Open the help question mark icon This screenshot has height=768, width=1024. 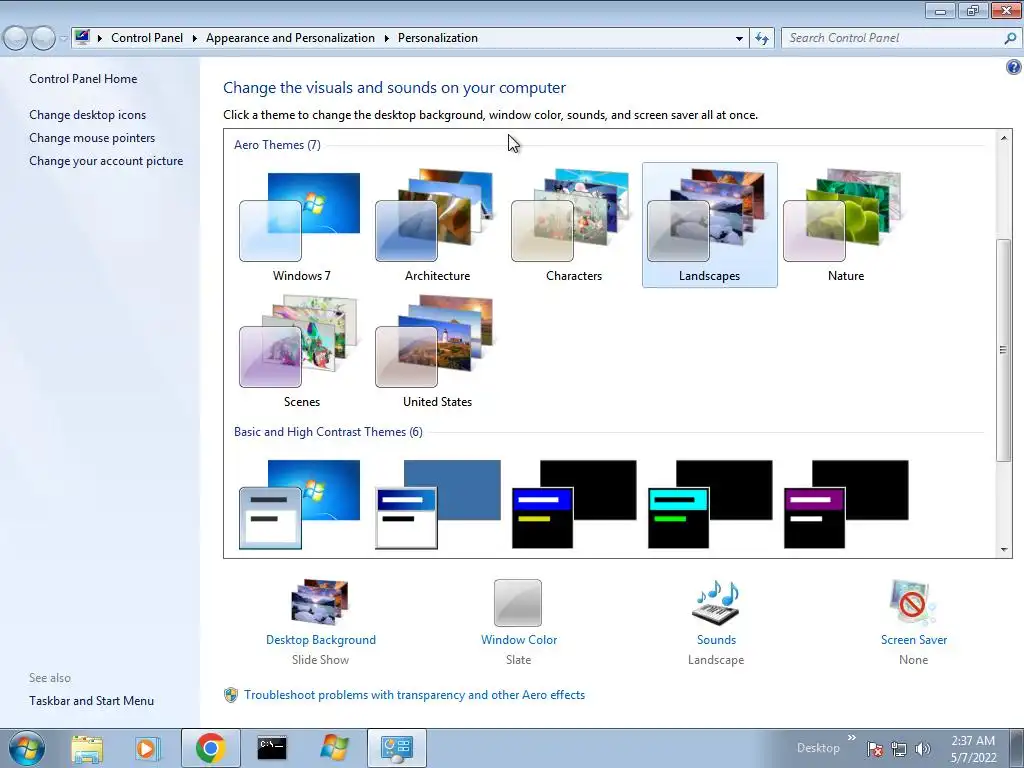[x=1014, y=67]
